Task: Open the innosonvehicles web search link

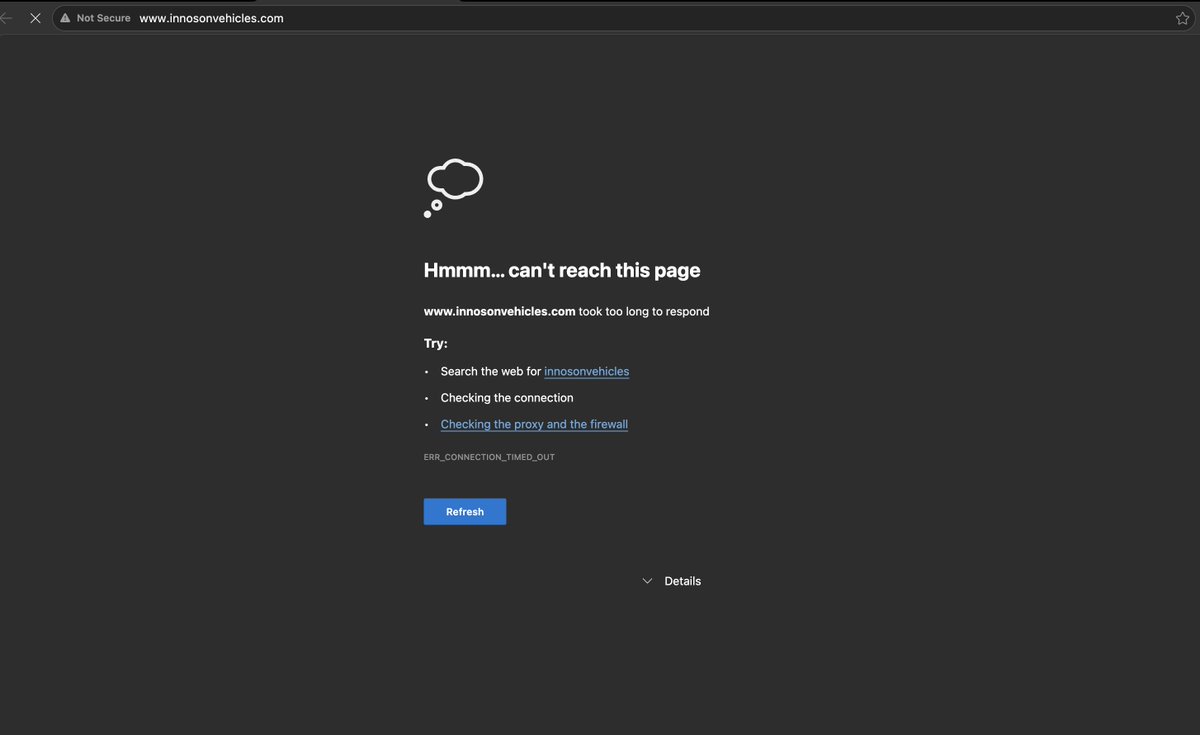Action: point(587,371)
